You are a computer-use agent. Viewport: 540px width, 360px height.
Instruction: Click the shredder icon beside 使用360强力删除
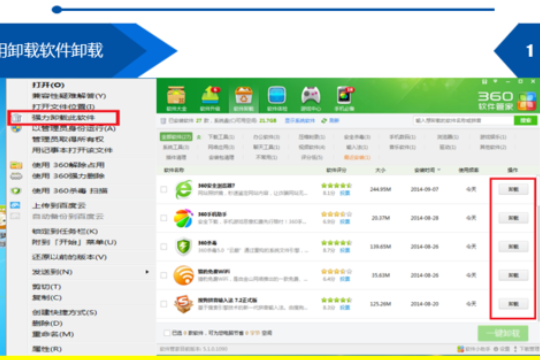pyautogui.click(x=16, y=176)
